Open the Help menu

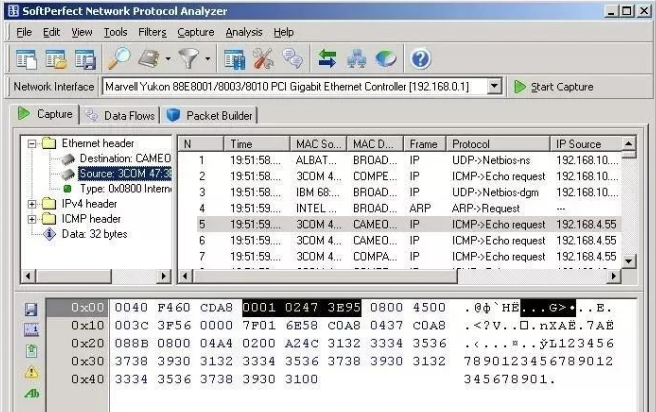click(284, 32)
